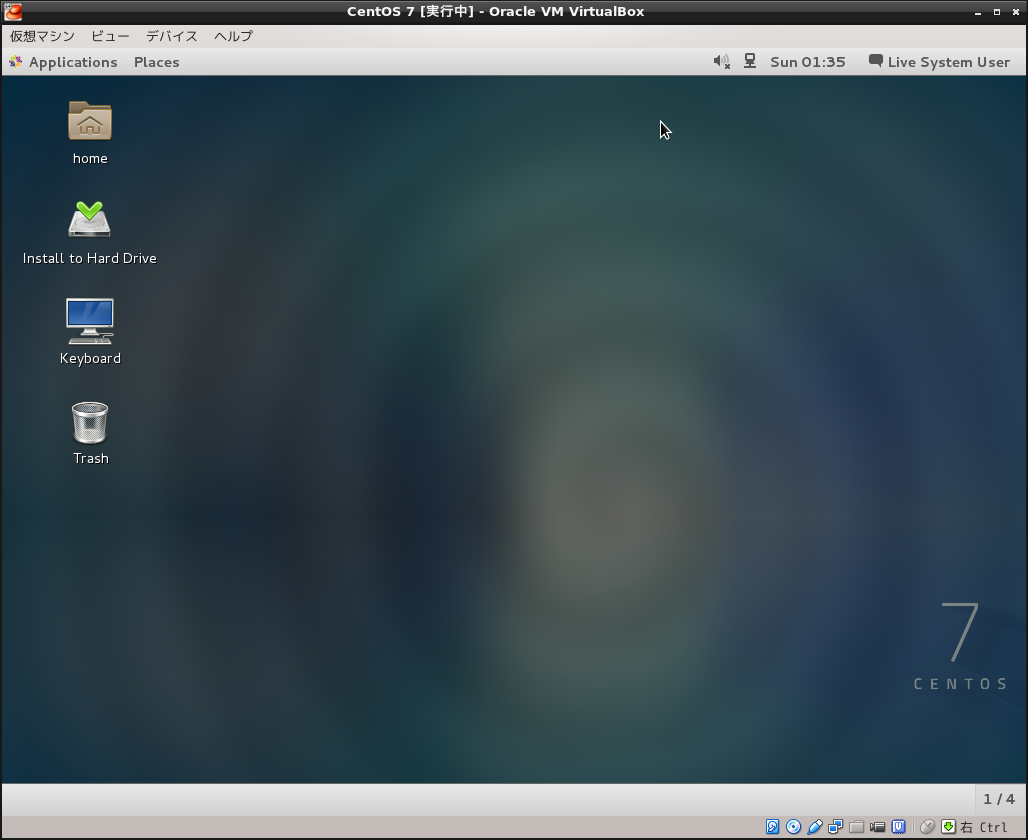
Task: Minimize the VirtualBox window
Action: tap(978, 12)
